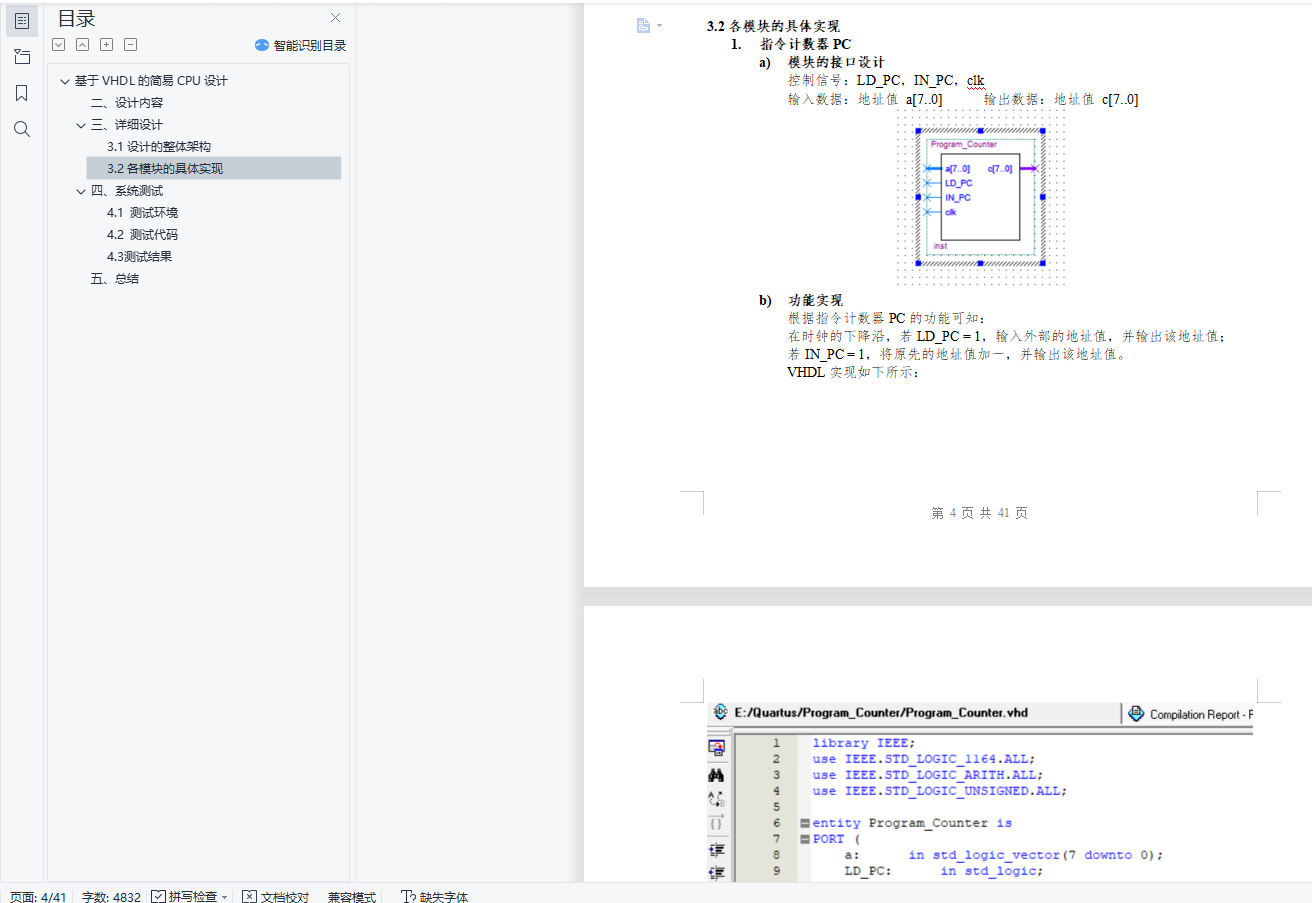Click the line starting 在时钟的下降沿
The image size is (1312, 903).
[1007, 336]
